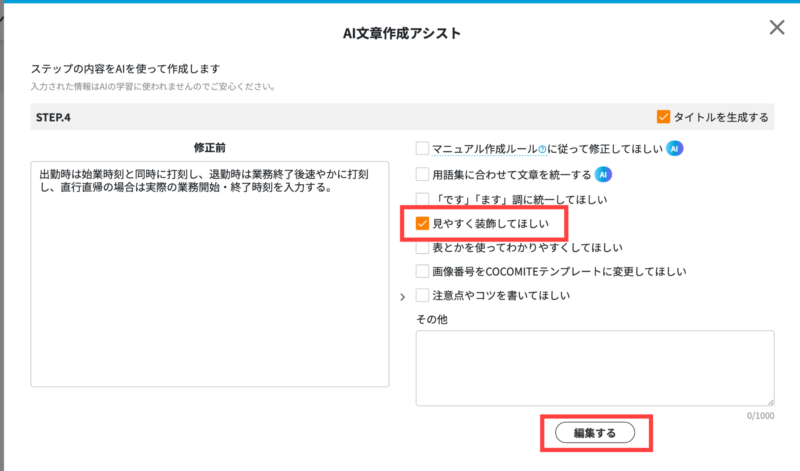The height and width of the screenshot is (471, 800).
Task: Enable 注意点やコツを書いてほしい checkbox
Action: tap(422, 295)
